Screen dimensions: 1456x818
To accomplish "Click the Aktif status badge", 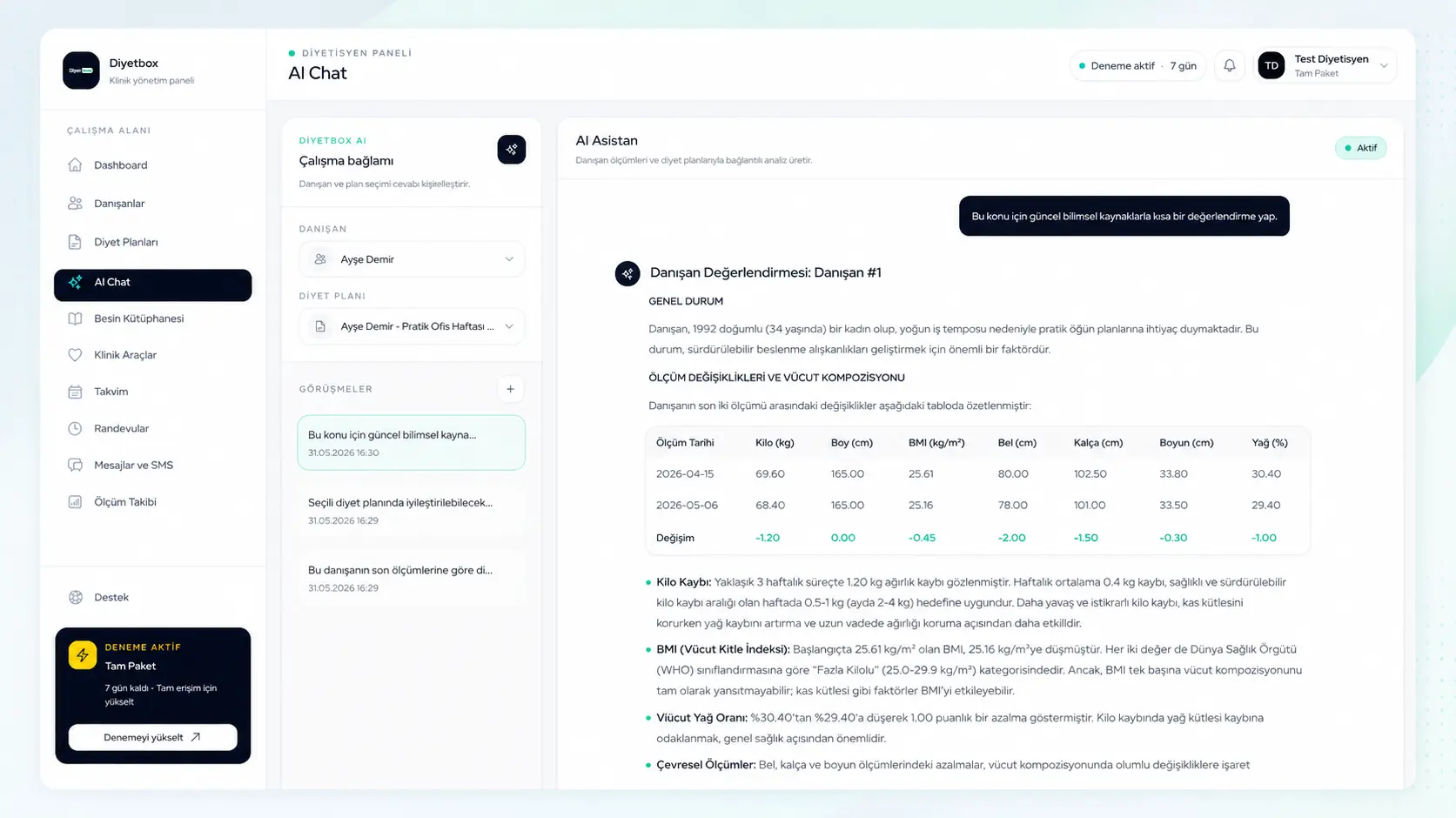I will [x=1361, y=148].
